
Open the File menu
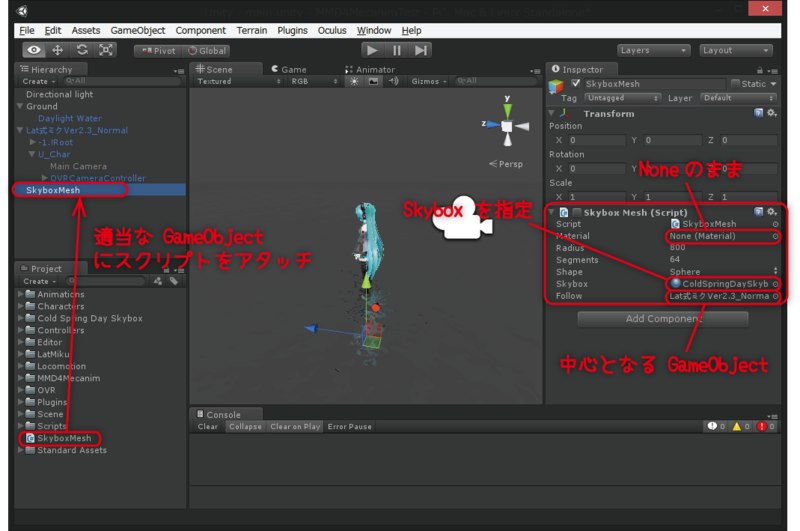click(27, 31)
